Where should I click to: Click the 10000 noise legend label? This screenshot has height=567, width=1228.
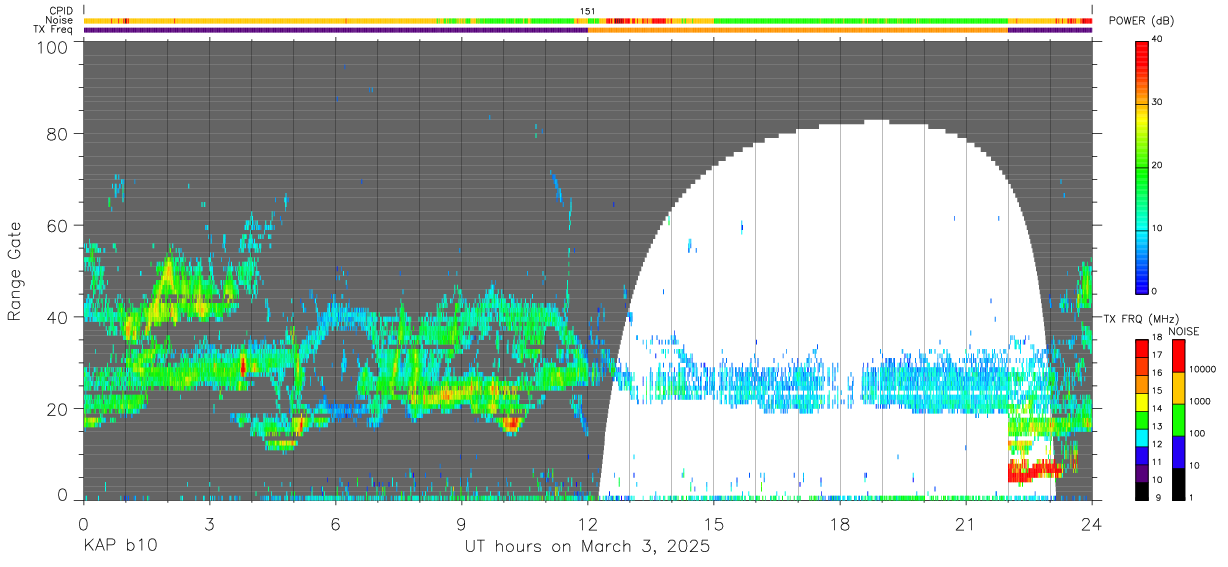click(1201, 370)
